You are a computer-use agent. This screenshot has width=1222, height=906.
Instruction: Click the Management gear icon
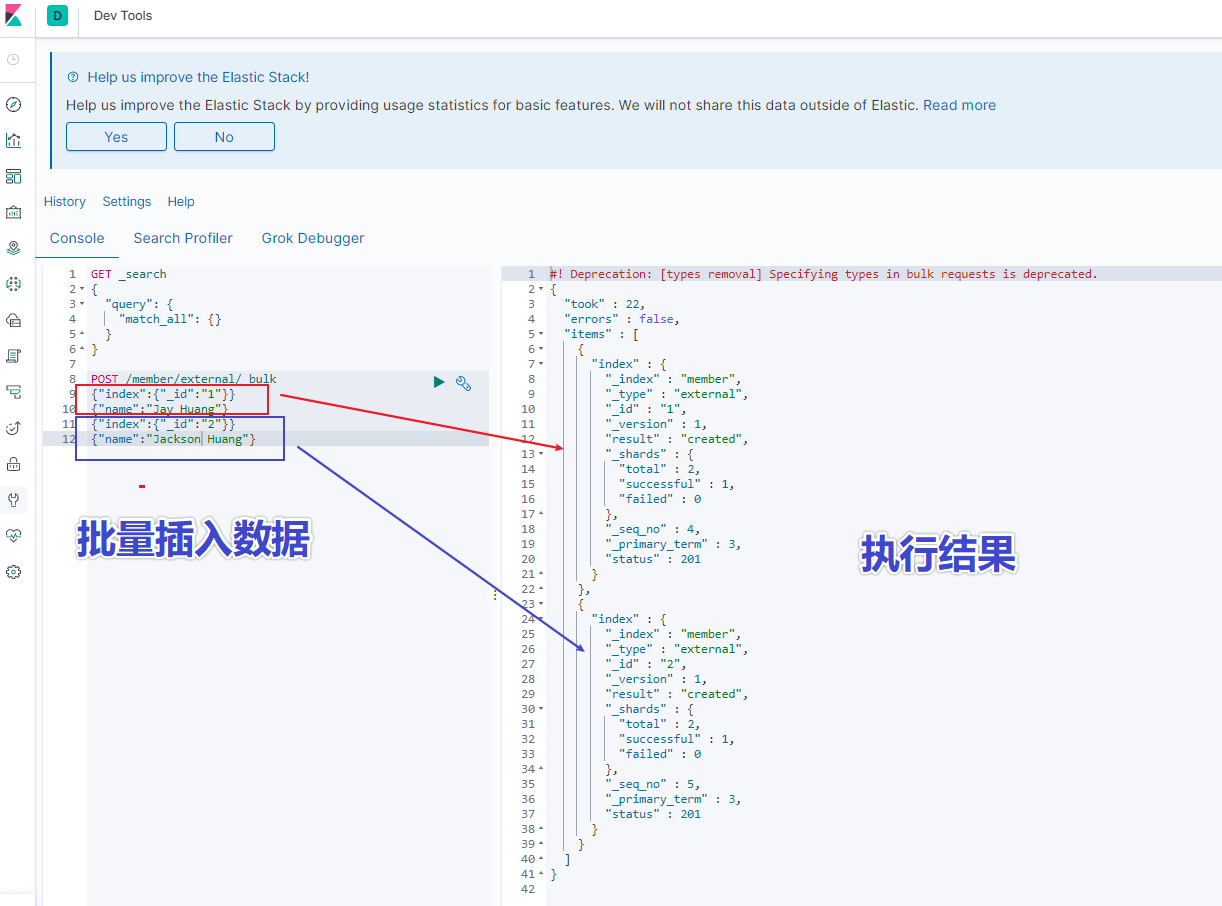(x=13, y=572)
